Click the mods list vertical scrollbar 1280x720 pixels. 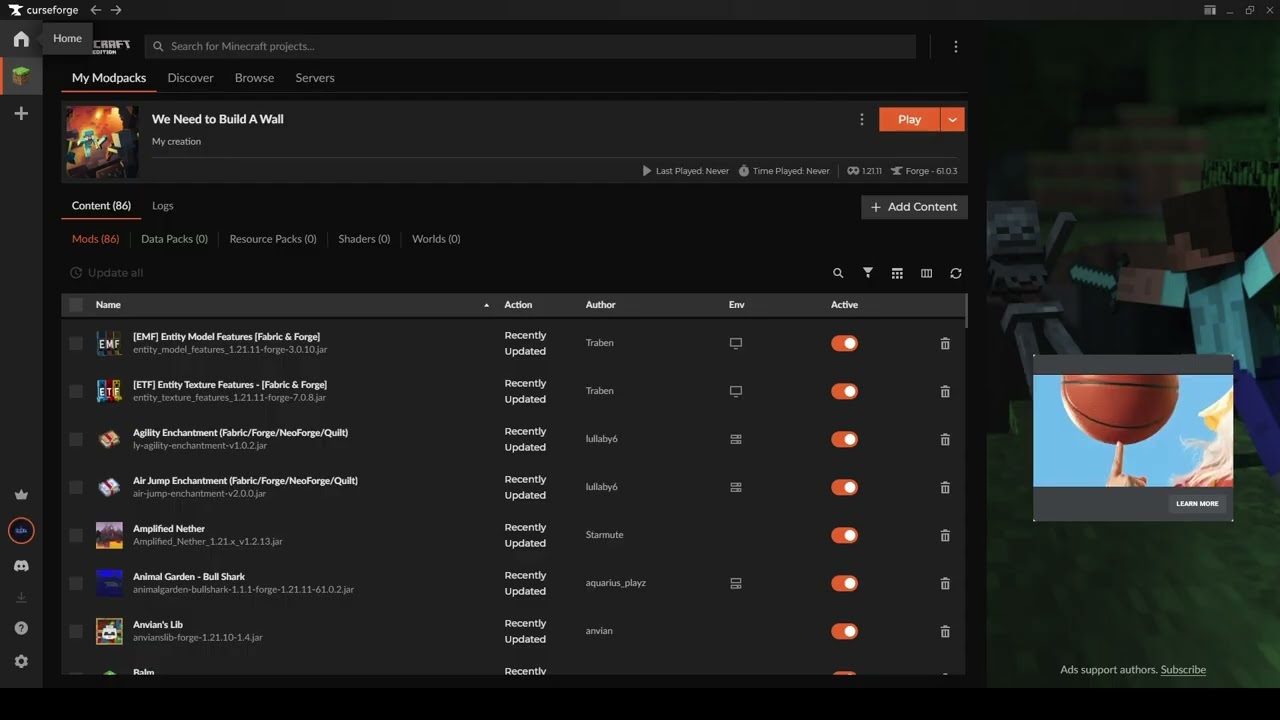coord(966,312)
